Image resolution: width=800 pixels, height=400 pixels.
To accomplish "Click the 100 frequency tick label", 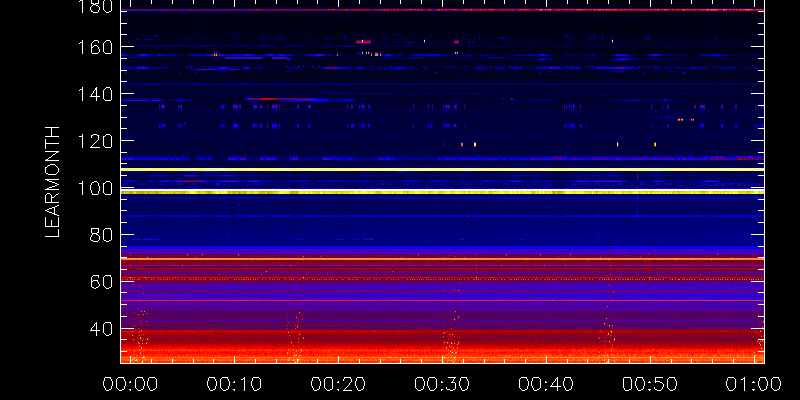I will (96, 188).
